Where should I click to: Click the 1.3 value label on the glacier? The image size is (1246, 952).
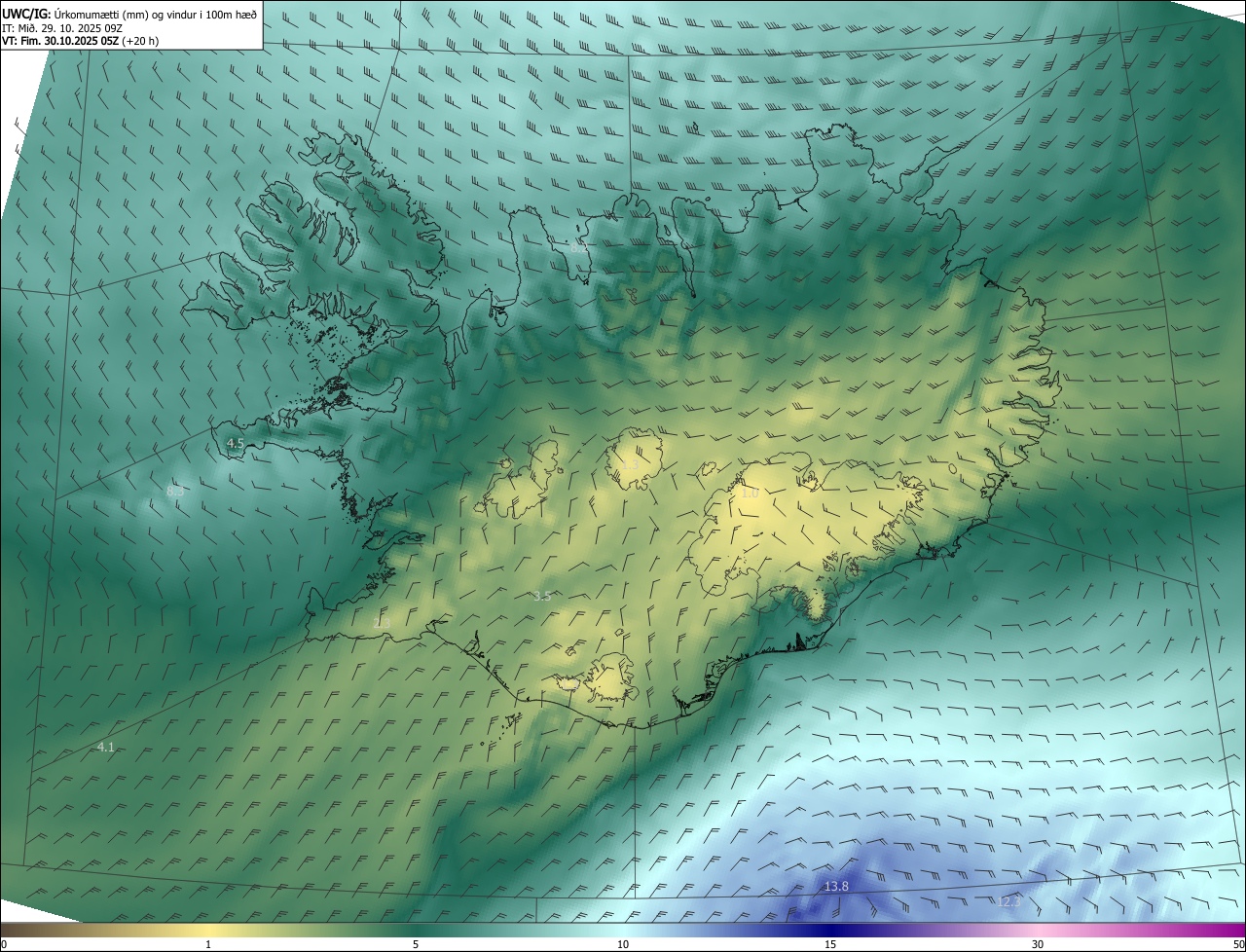click(631, 465)
